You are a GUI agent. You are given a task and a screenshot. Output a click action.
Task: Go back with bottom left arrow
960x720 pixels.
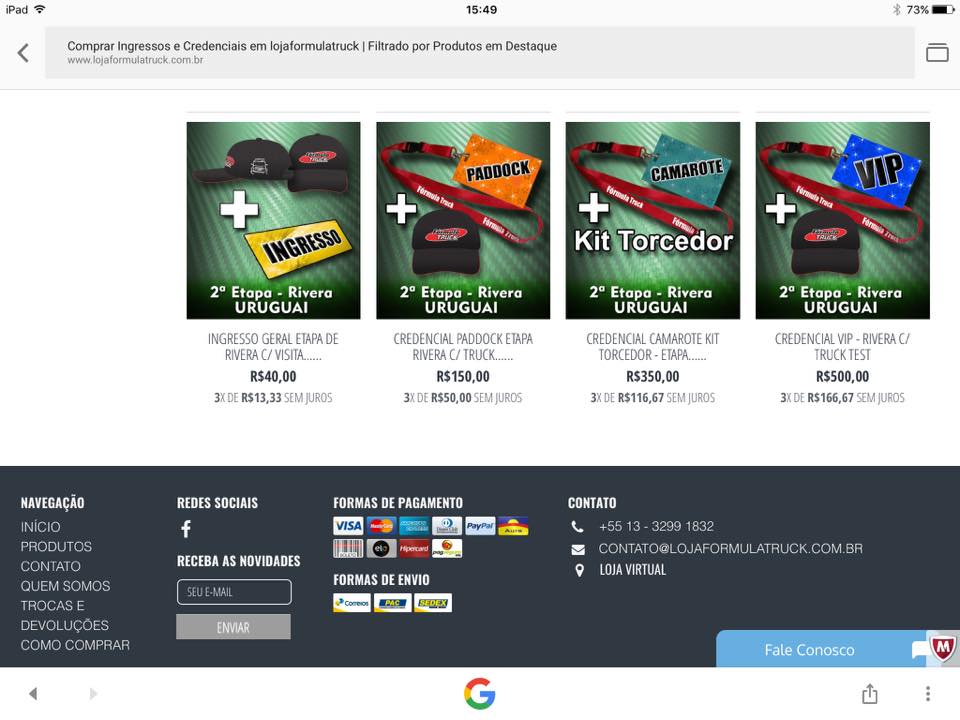tap(33, 694)
